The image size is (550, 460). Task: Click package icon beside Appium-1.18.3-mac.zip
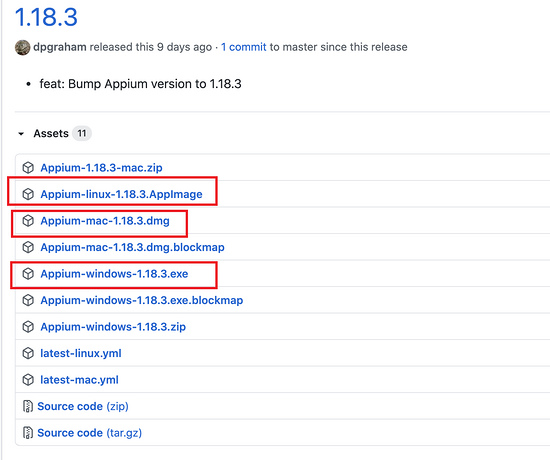click(28, 168)
